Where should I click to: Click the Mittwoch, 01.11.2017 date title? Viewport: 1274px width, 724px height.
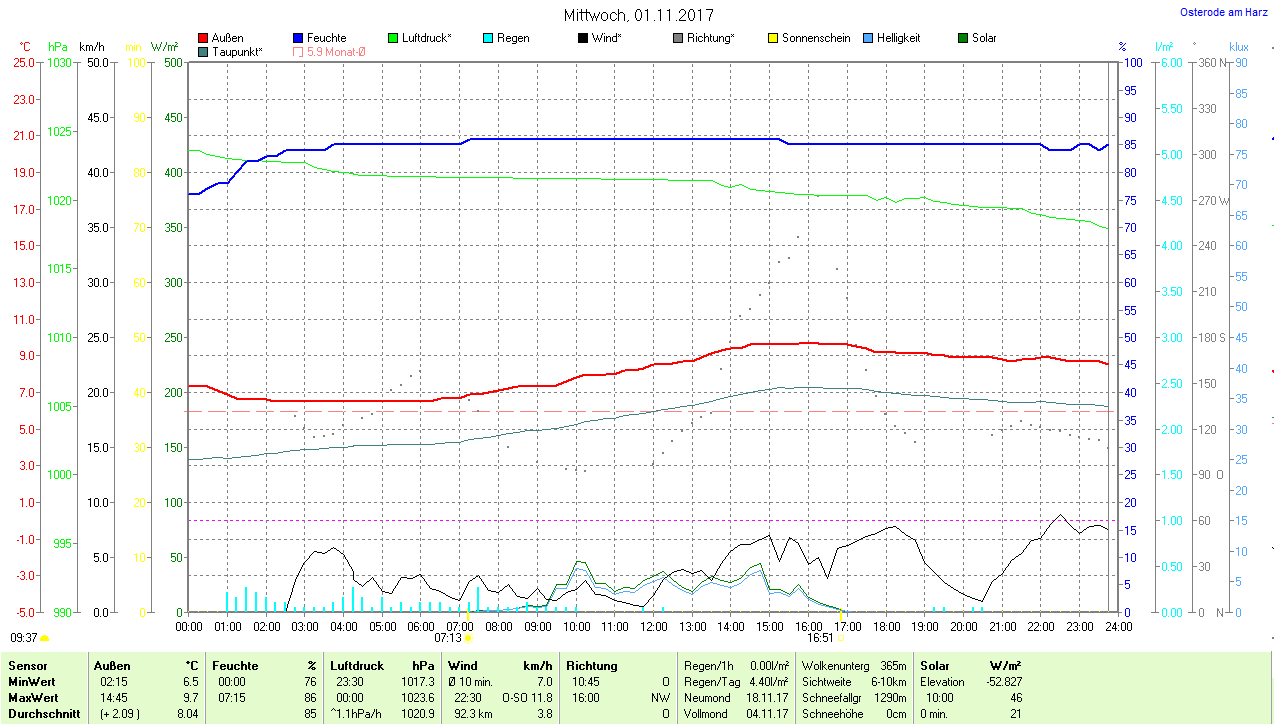638,15
